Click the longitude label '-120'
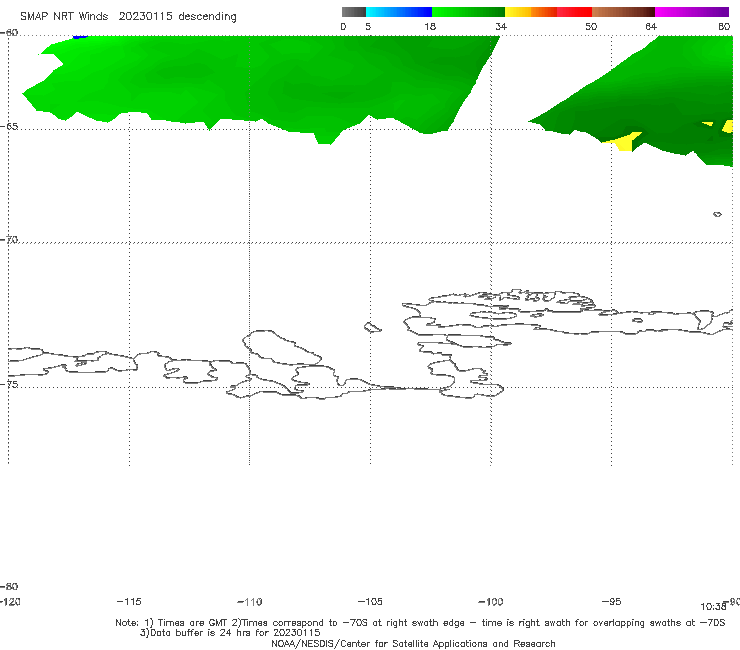740x650 pixels. coord(10,601)
